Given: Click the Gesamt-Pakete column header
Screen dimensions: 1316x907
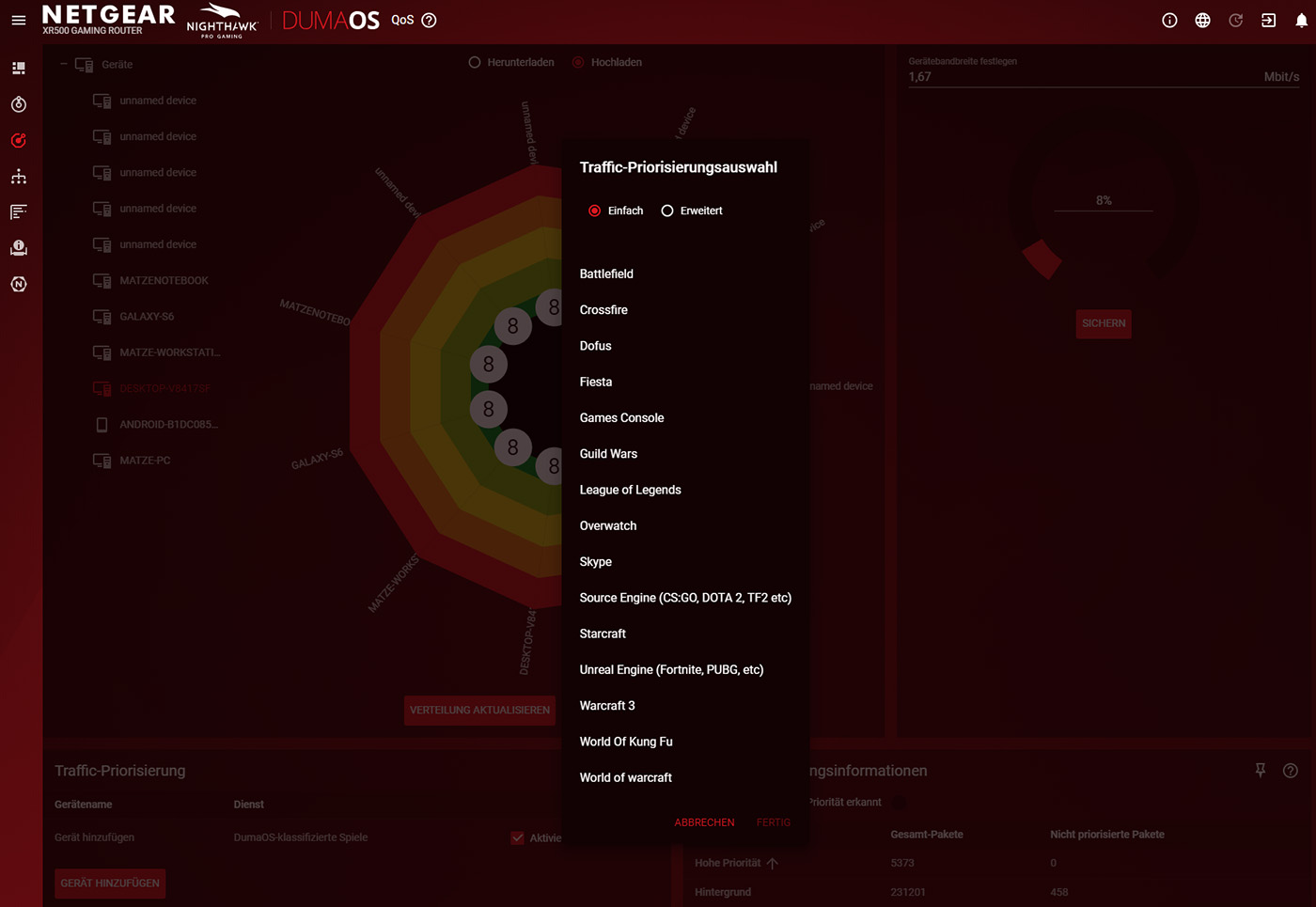Looking at the screenshot, I should 927,835.
